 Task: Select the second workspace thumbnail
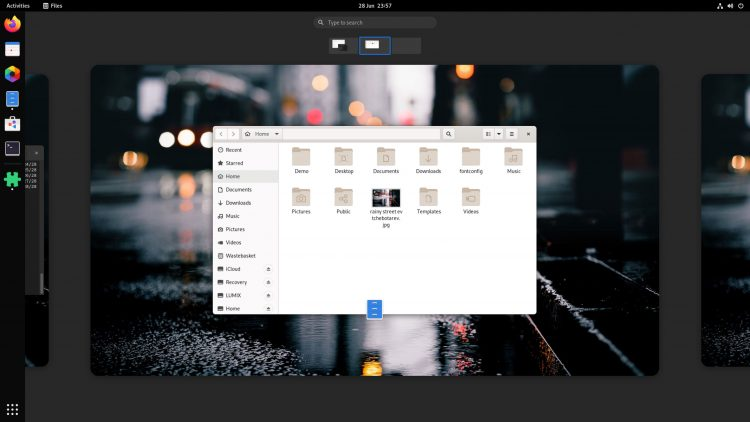pos(375,45)
